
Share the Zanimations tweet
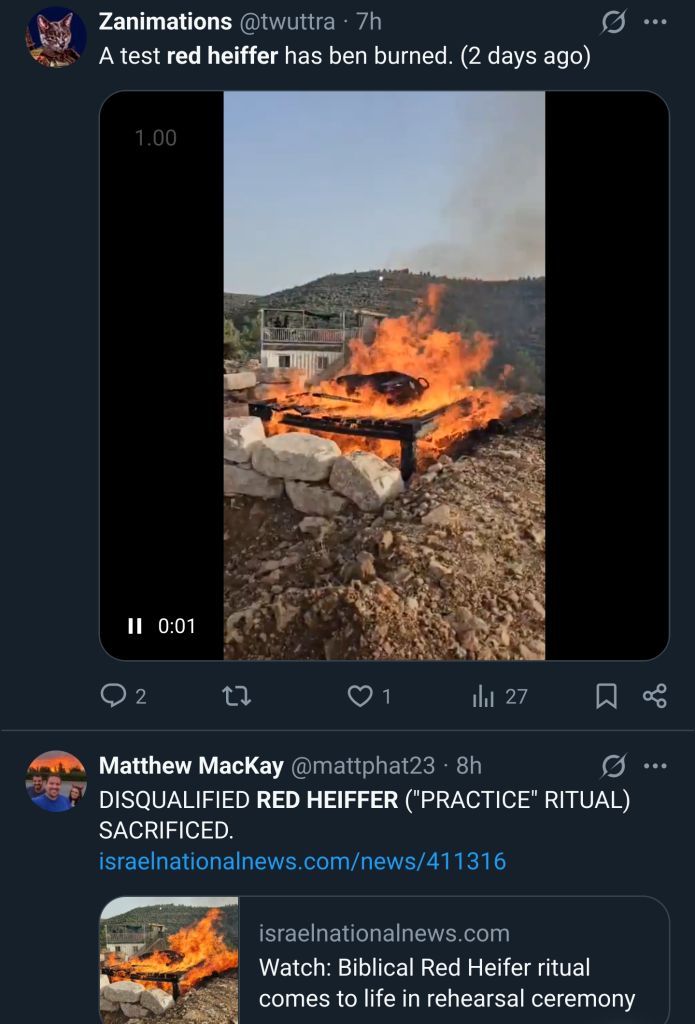(655, 696)
